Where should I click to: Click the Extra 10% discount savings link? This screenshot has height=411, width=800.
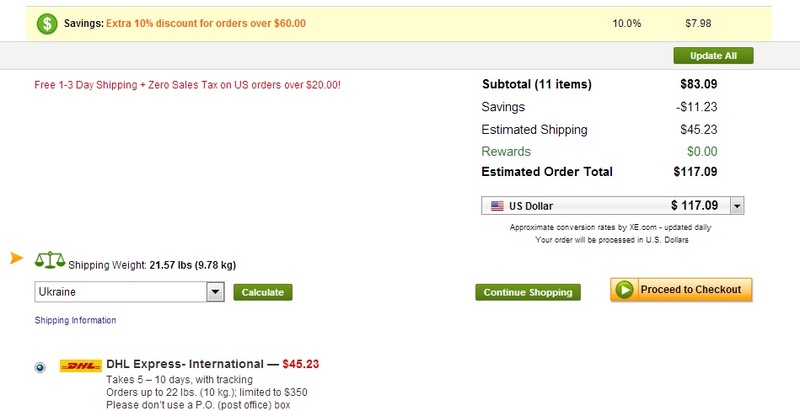pyautogui.click(x=206, y=23)
